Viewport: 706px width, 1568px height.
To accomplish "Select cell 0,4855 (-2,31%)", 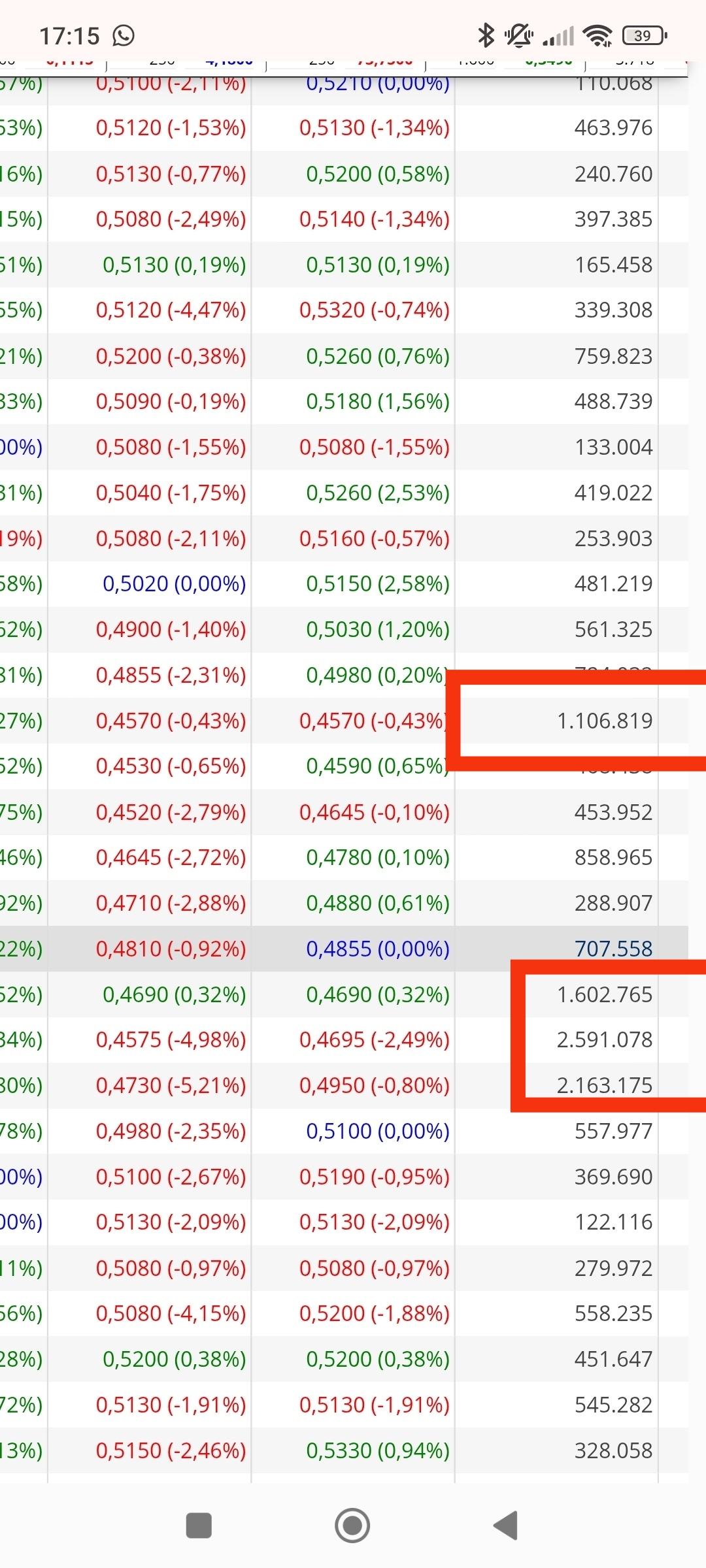I will point(171,675).
